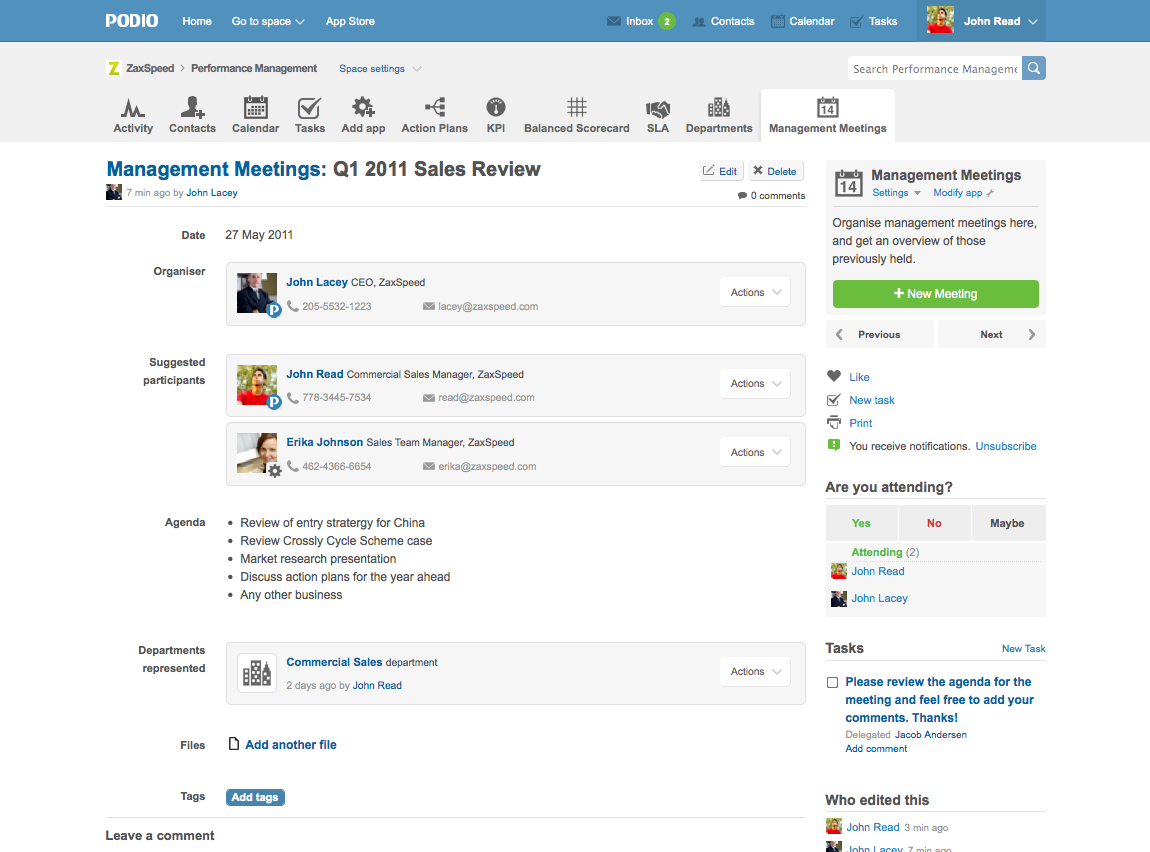This screenshot has height=852, width=1150.
Task: Click the Like heart icon
Action: pos(834,377)
